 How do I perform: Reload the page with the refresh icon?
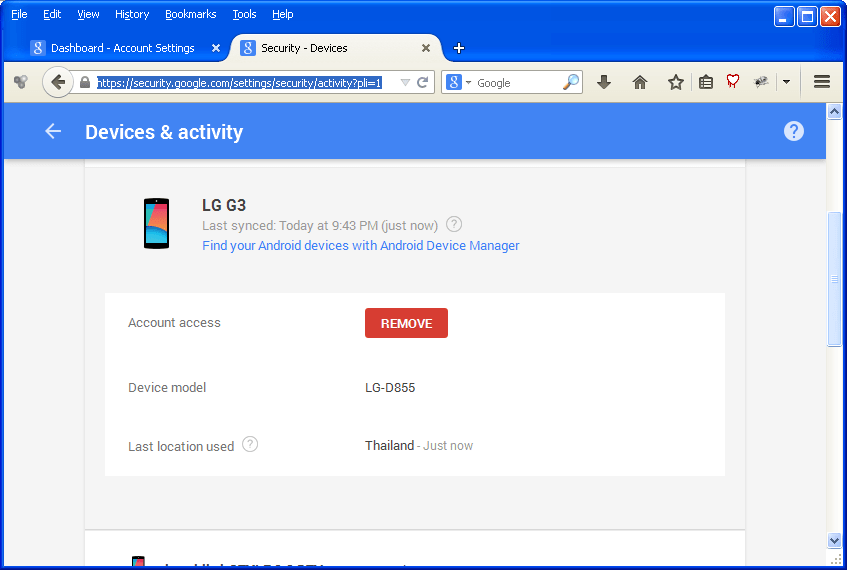422,82
